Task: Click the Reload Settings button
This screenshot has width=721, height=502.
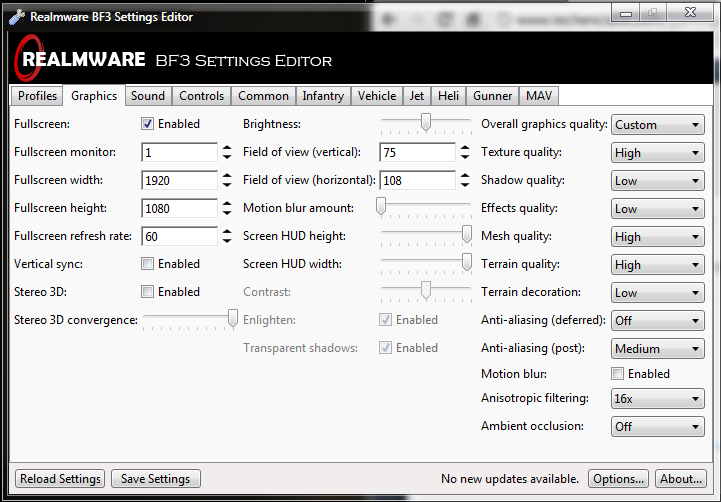Action: coord(60,479)
